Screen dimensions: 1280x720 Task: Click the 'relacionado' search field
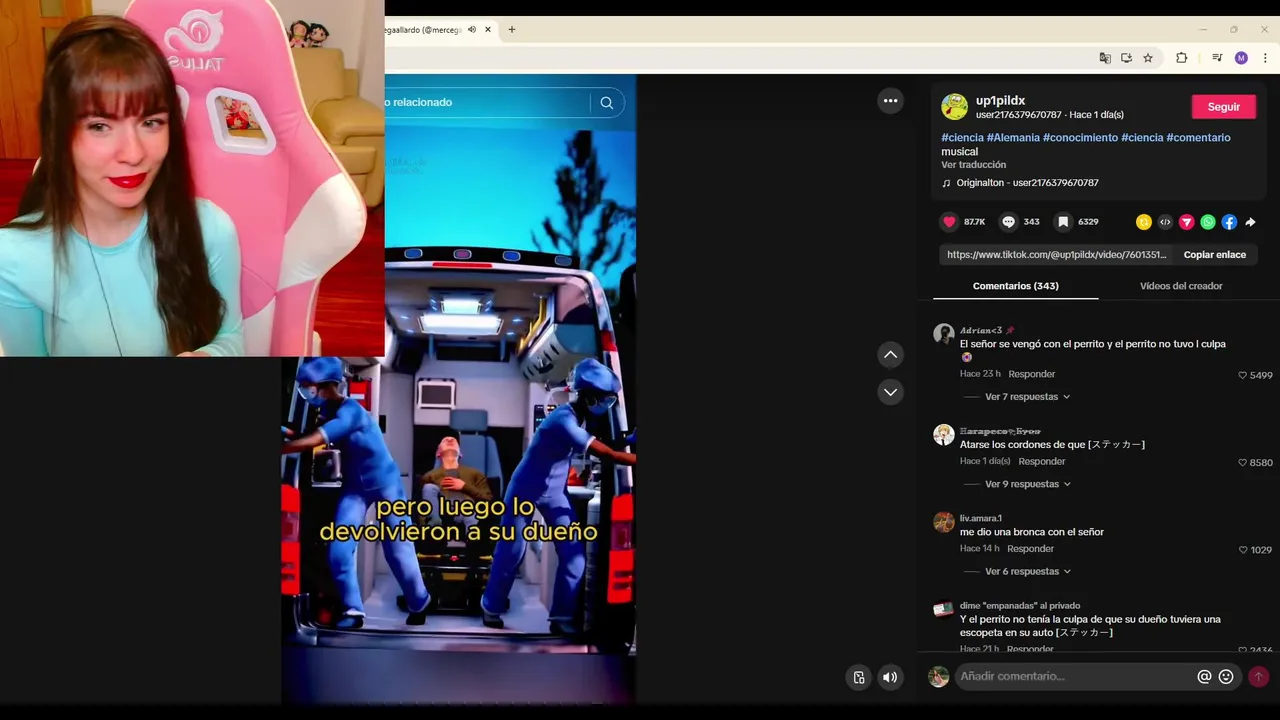pos(487,102)
